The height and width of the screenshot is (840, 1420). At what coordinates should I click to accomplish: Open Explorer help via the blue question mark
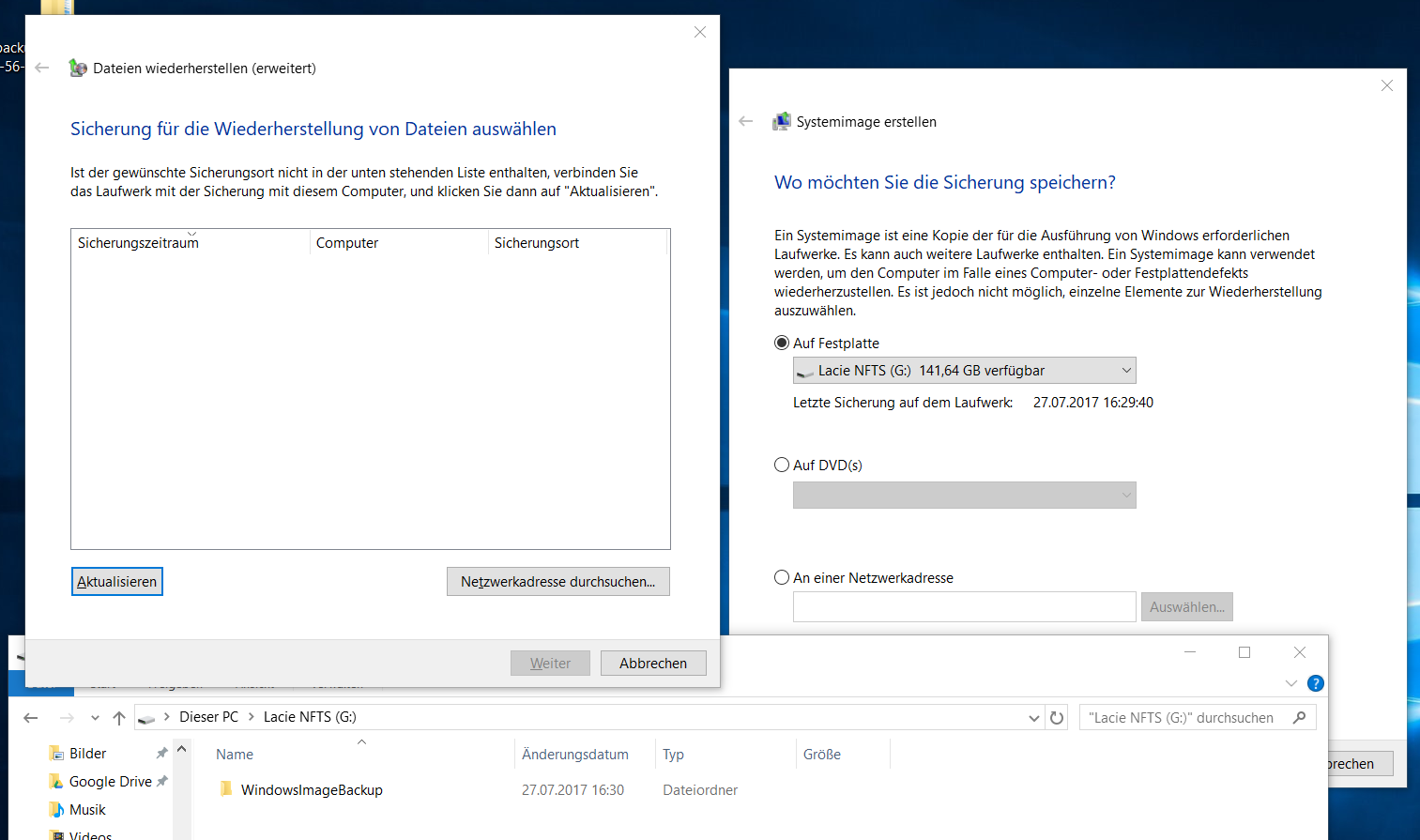click(1316, 683)
